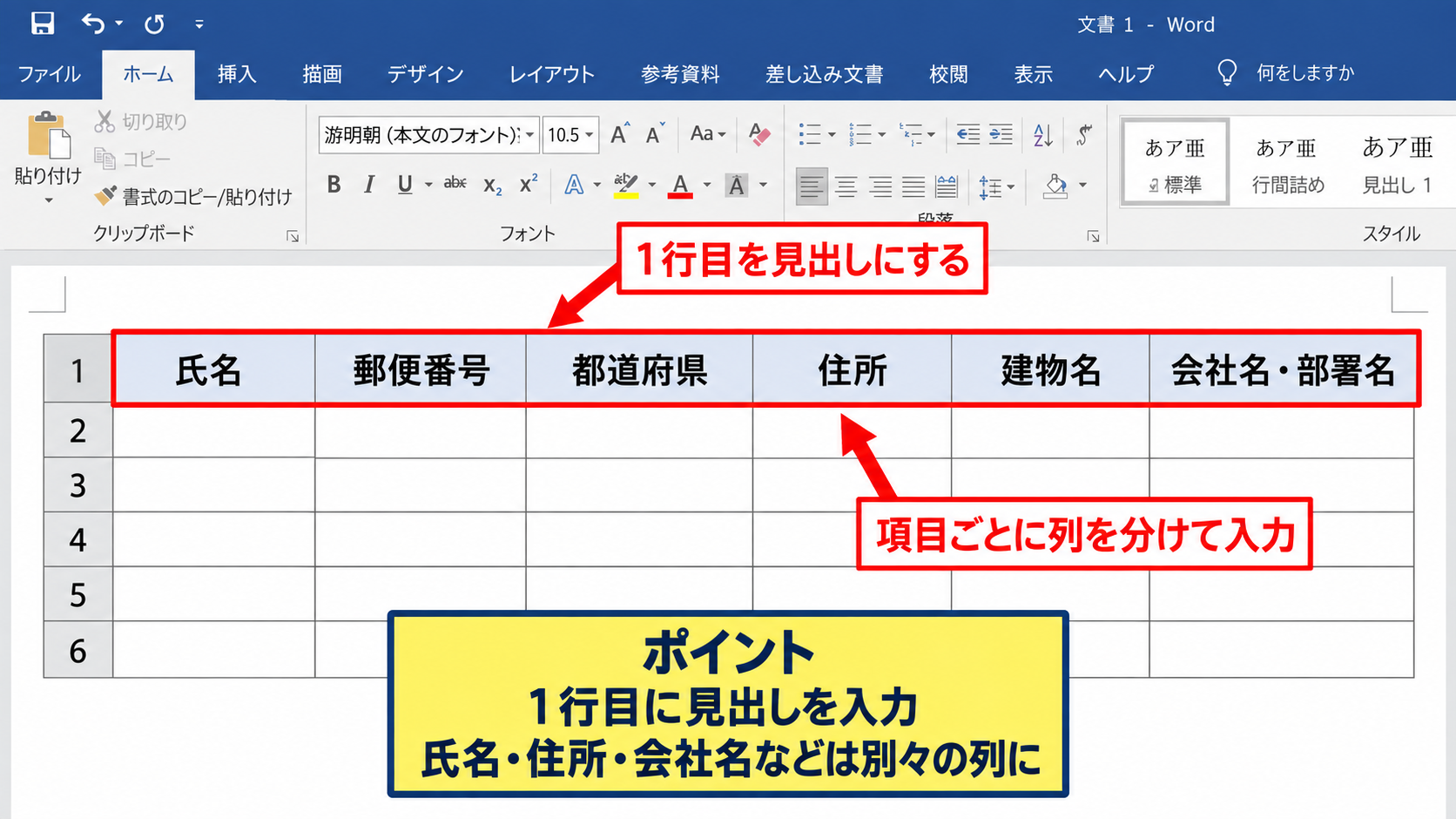Open the 差し込み文書 tab

click(824, 74)
